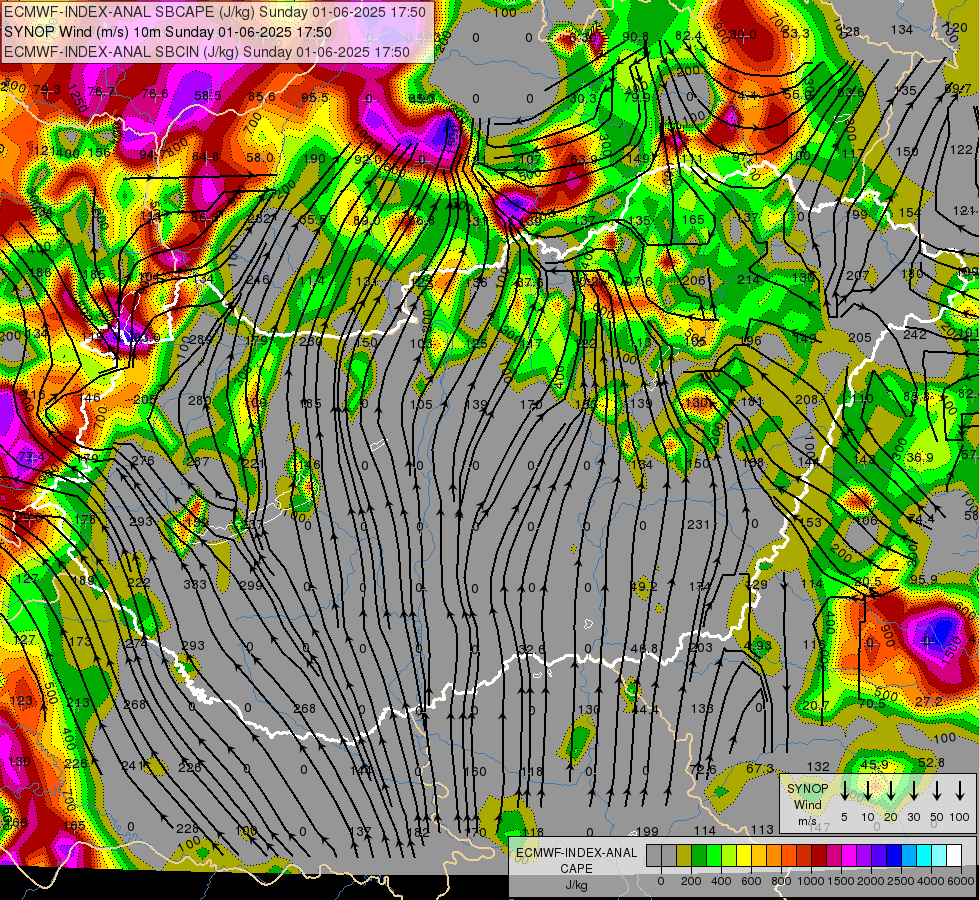Pick the first grey swatch in CAPE legend
Screen dimensions: 979x900
[x=654, y=856]
